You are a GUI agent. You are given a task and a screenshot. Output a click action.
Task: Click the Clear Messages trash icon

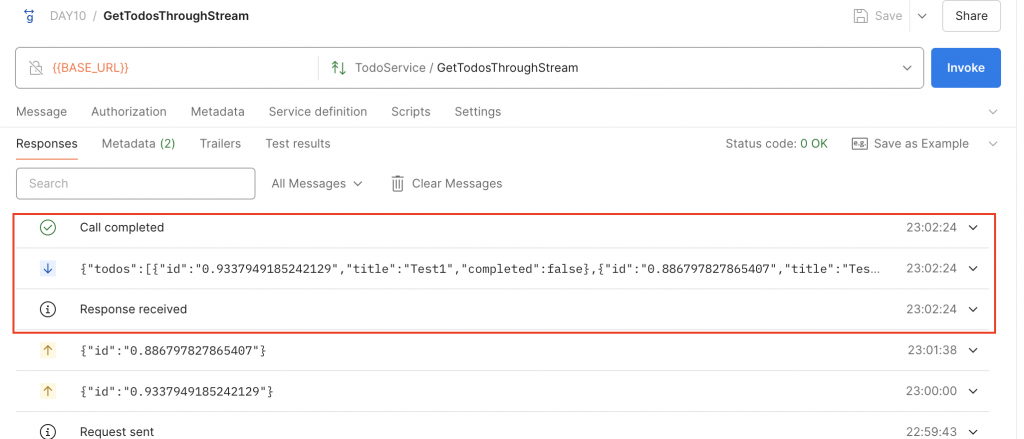[397, 184]
